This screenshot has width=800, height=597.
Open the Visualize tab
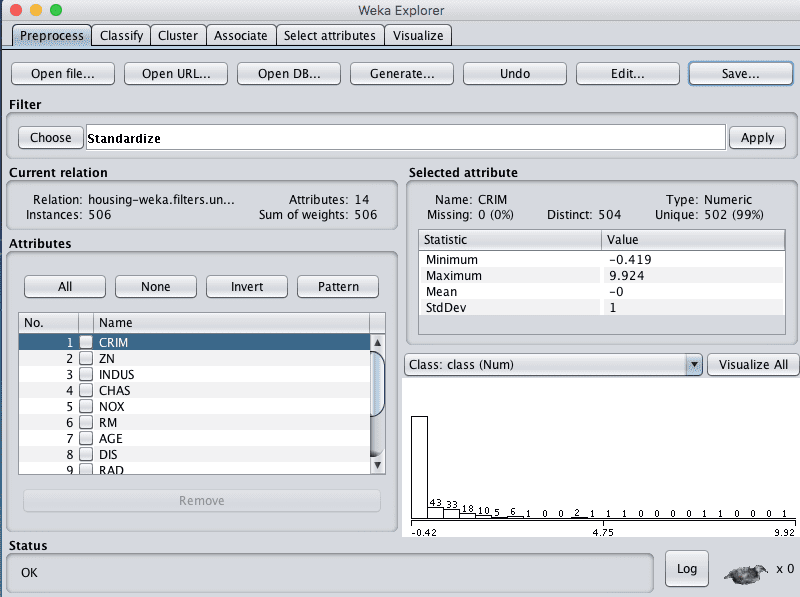coord(418,35)
